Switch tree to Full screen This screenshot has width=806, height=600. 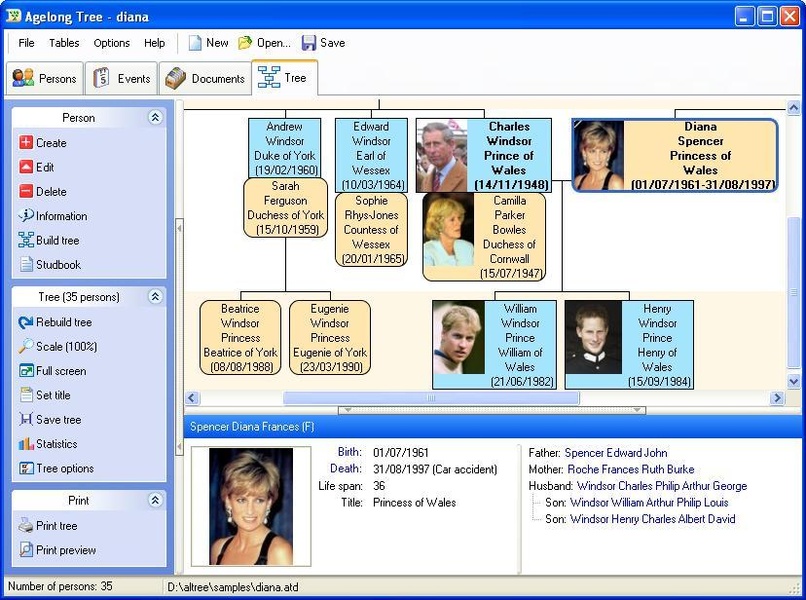tap(52, 371)
